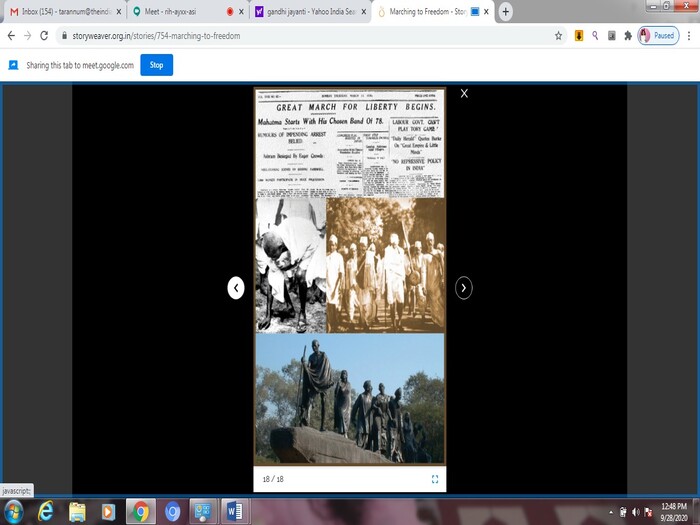The image size is (700, 525).
Task: Toggle fullscreen view of the story reader
Action: 435,479
